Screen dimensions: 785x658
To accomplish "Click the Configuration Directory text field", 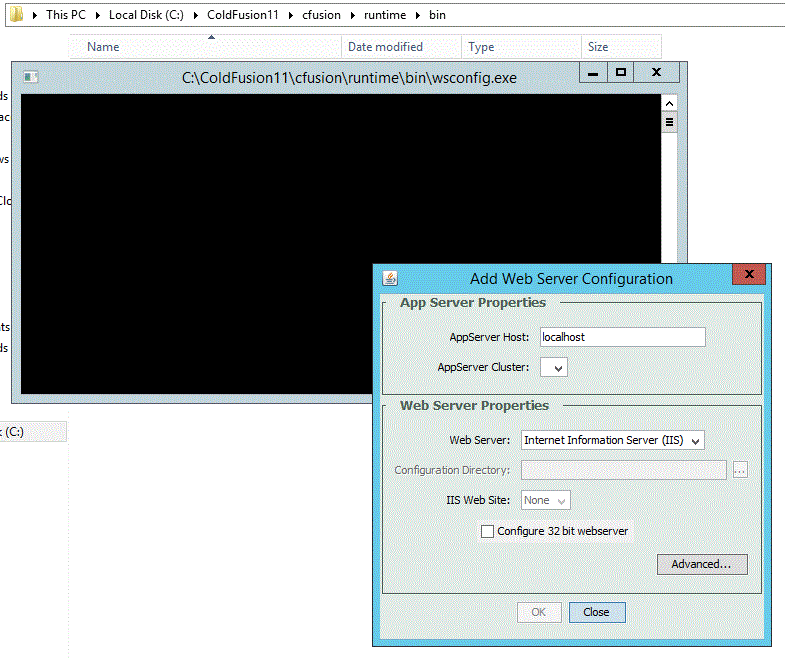I will [x=624, y=470].
